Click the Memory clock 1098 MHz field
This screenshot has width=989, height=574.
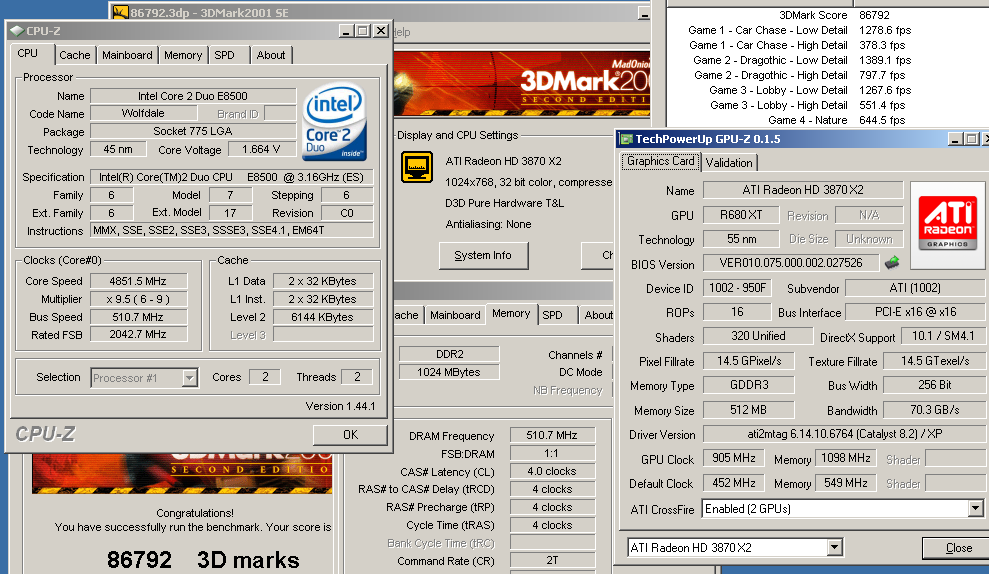pos(846,458)
